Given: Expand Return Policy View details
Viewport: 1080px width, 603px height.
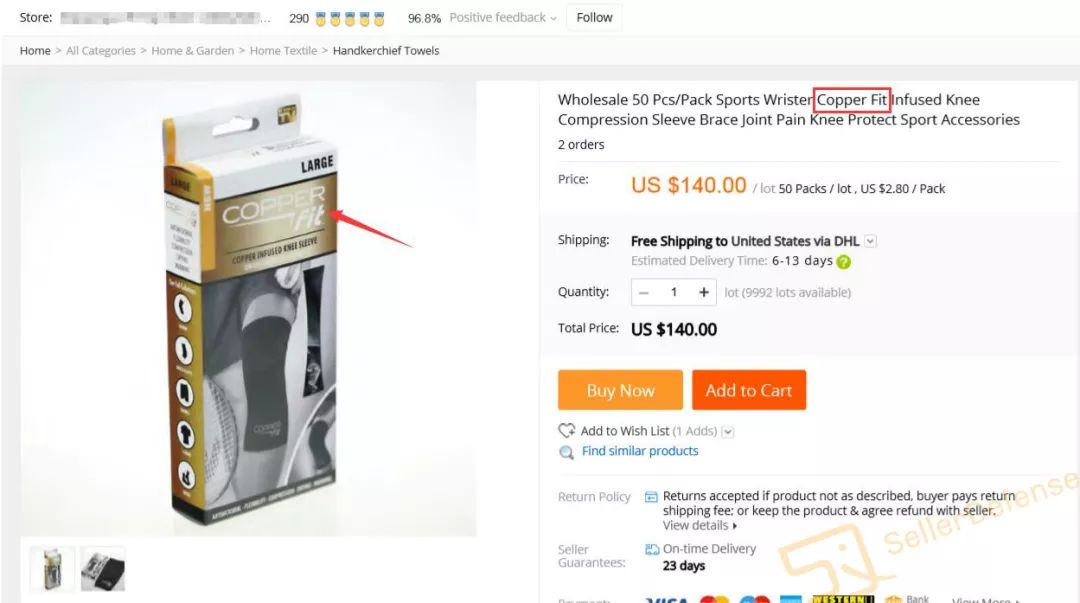Looking at the screenshot, I should point(700,526).
